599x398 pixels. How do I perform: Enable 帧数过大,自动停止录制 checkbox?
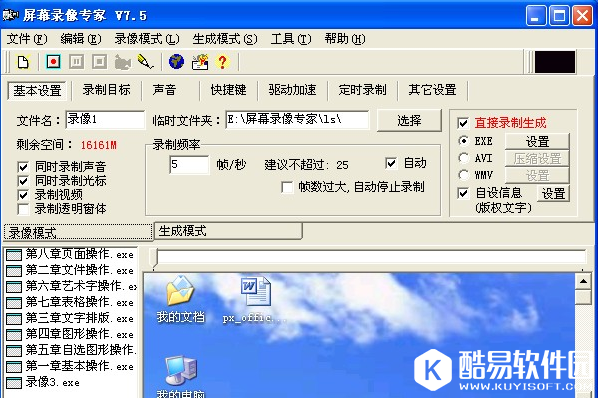click(287, 187)
